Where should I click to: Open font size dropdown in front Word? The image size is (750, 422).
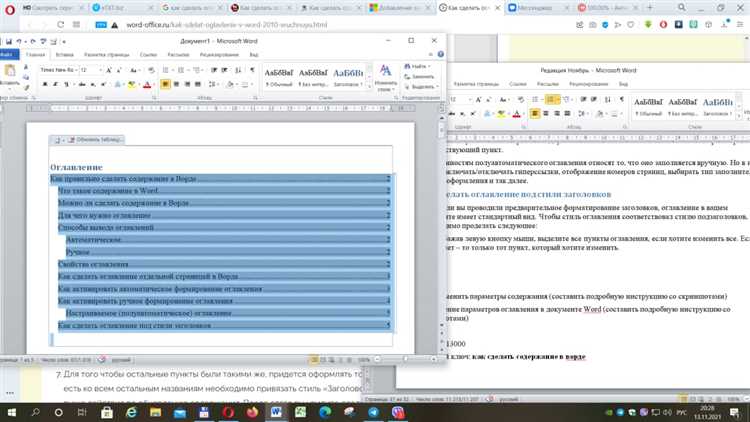click(x=100, y=70)
